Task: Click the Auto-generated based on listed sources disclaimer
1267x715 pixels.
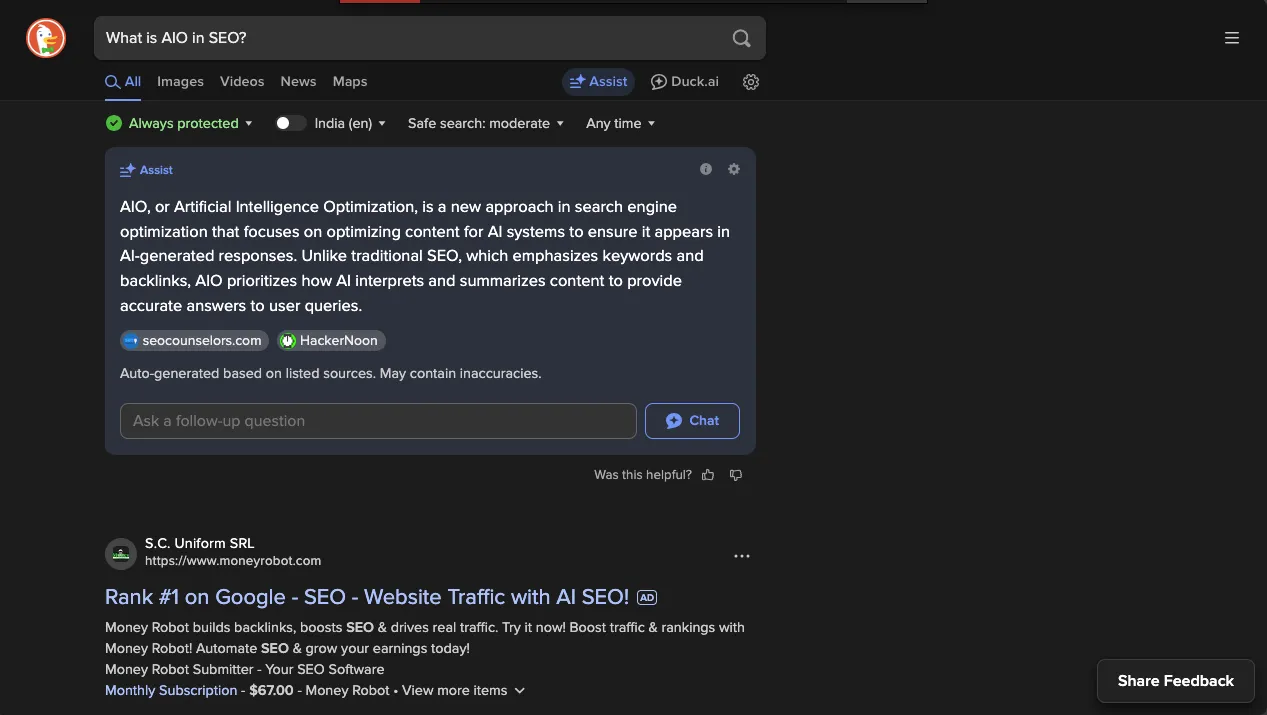Action: tap(330, 373)
